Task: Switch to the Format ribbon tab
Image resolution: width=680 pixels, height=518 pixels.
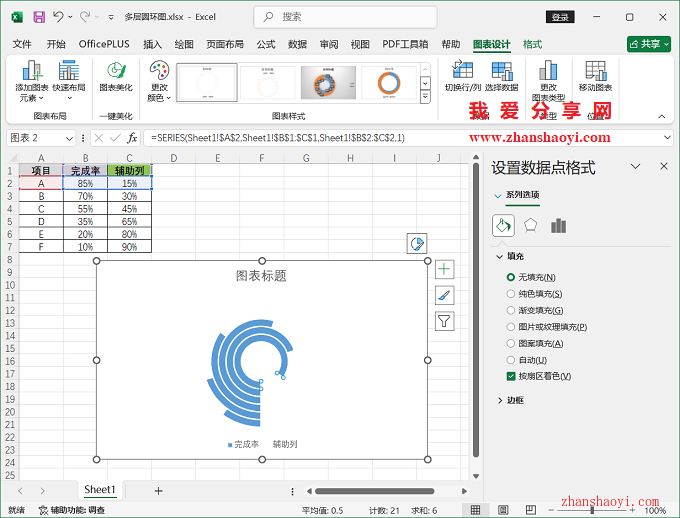Action: pos(532,44)
